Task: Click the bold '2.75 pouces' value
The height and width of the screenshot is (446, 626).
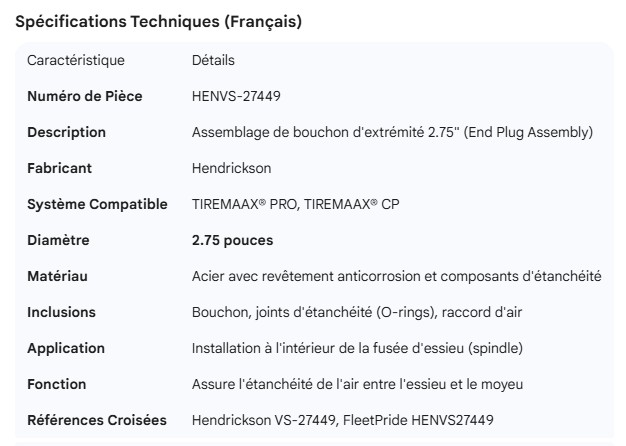Action: click(x=232, y=241)
